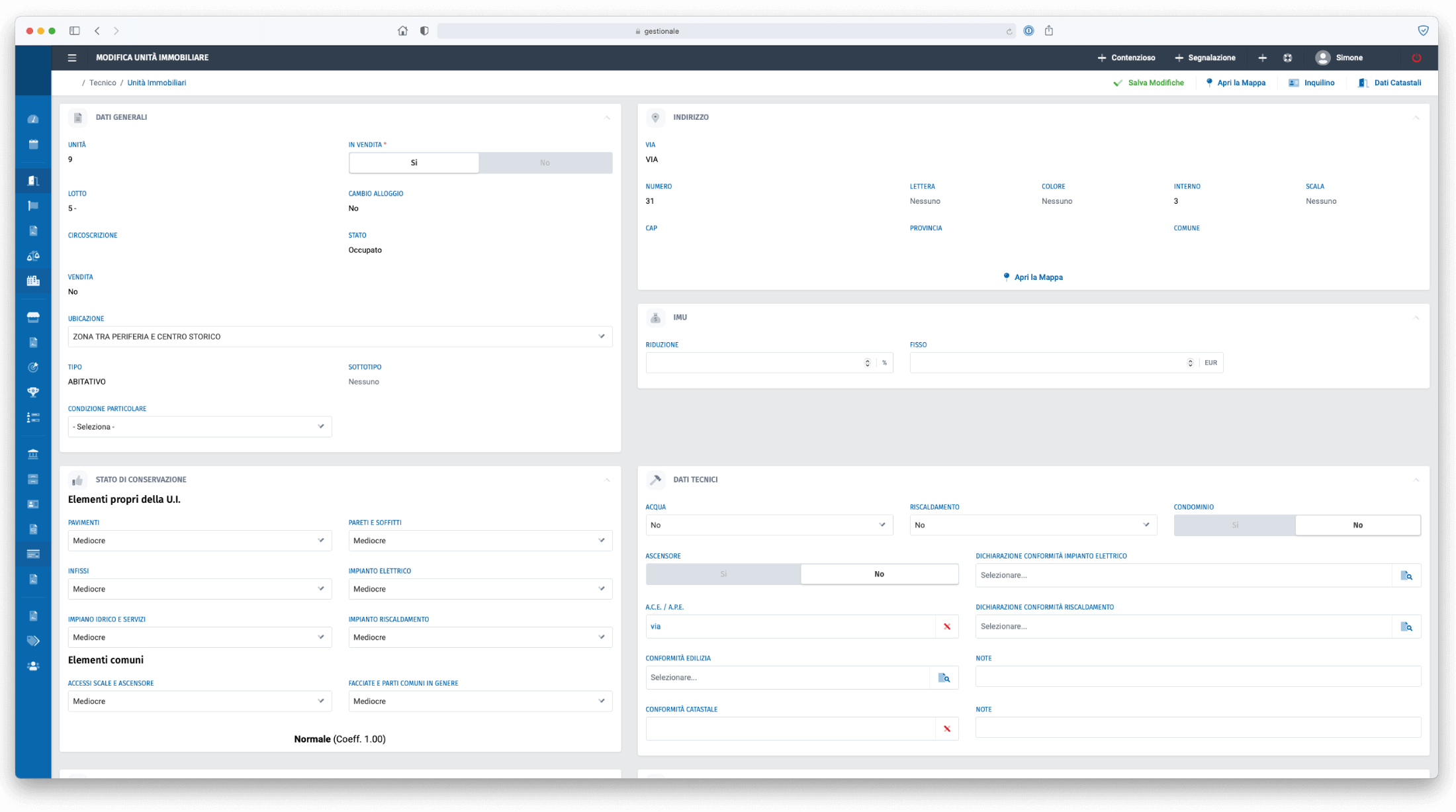
Task: Open the Acqua dropdown
Action: [769, 525]
